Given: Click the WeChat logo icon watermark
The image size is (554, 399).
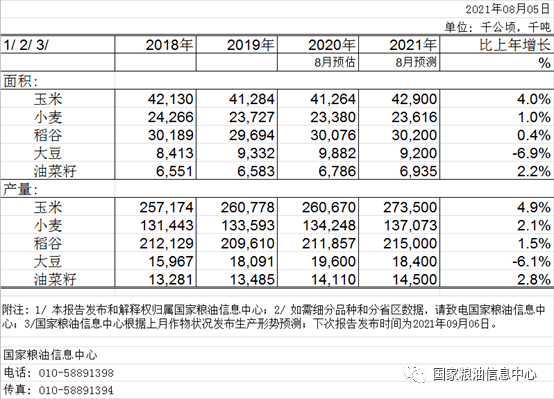Looking at the screenshot, I should point(415,374).
